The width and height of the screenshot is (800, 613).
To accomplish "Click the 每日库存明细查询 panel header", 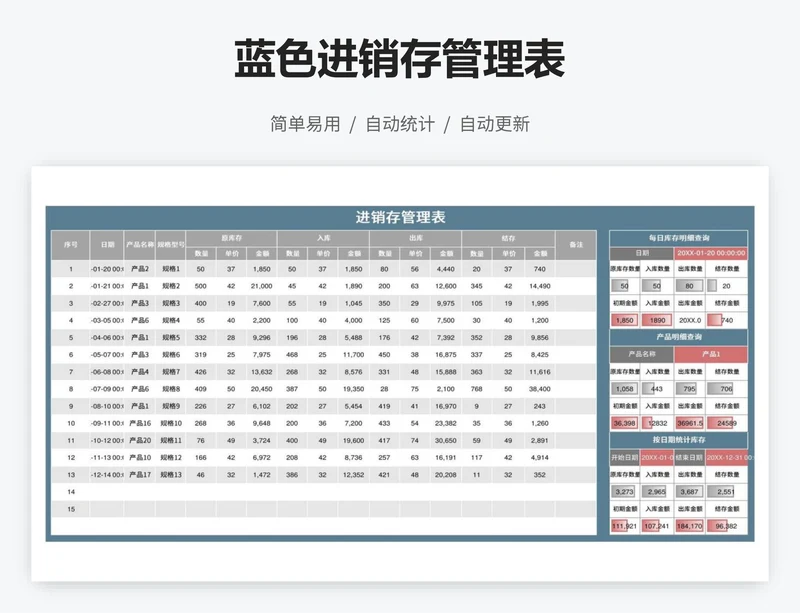I will pyautogui.click(x=679, y=238).
